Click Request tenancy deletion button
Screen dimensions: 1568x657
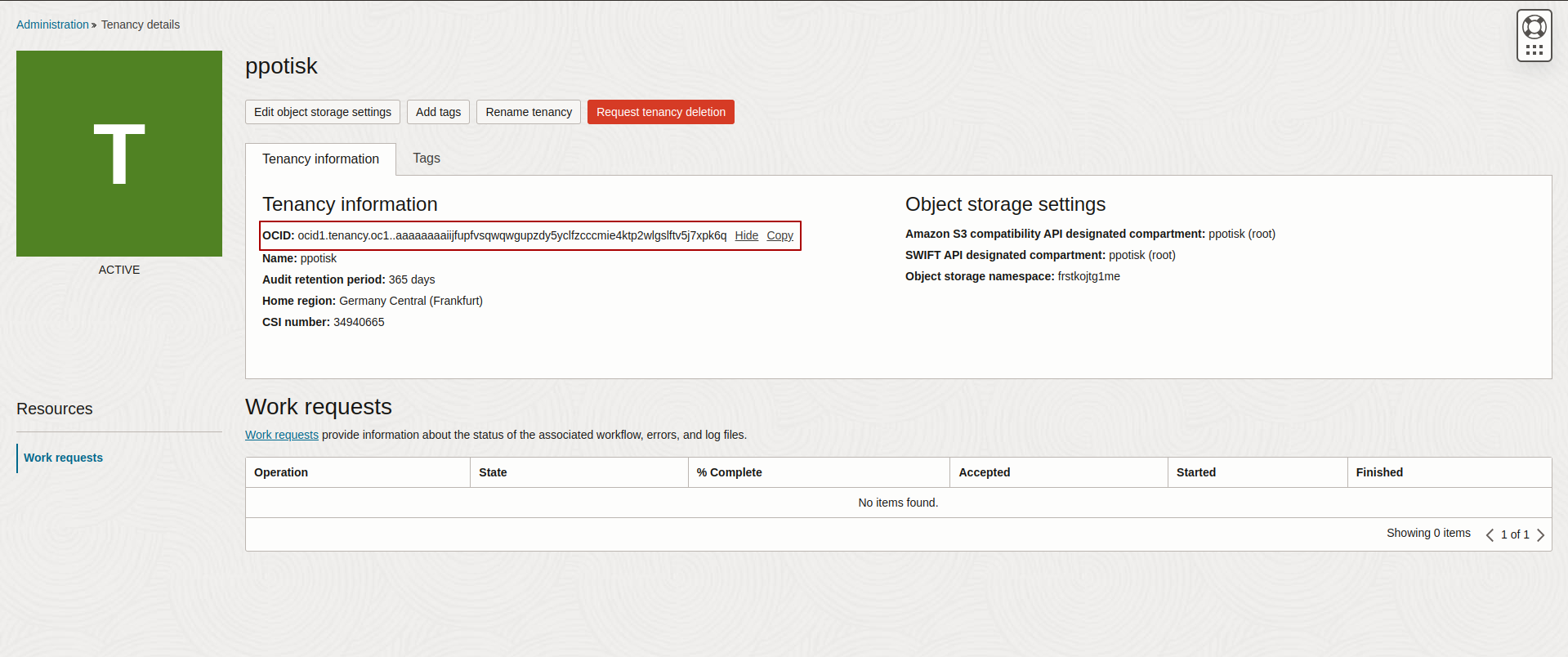coord(661,112)
